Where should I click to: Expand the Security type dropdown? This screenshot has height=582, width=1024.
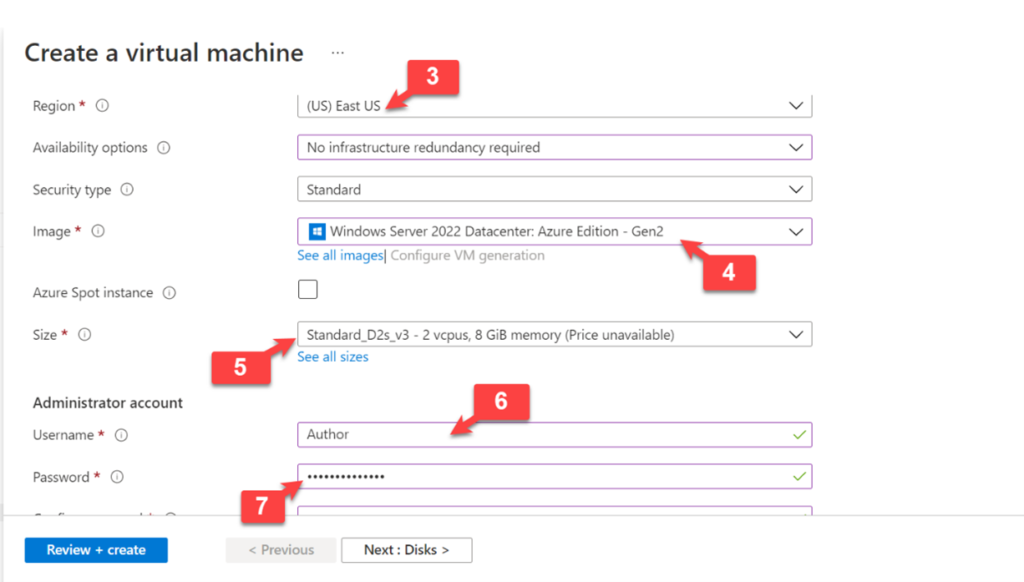(x=554, y=189)
